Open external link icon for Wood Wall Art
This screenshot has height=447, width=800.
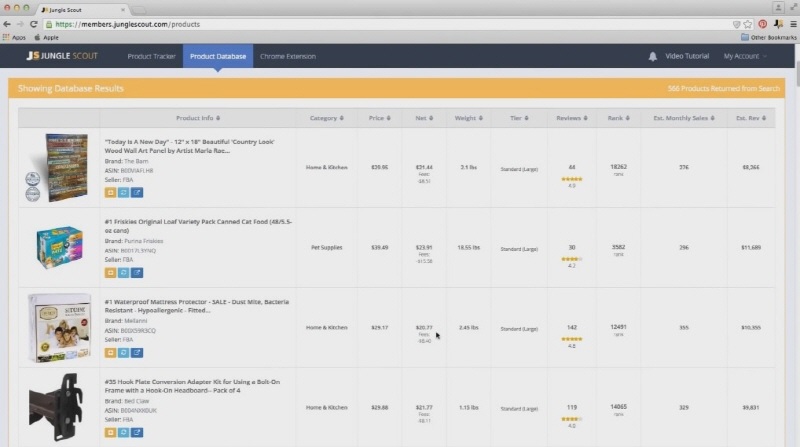pyautogui.click(x=137, y=192)
